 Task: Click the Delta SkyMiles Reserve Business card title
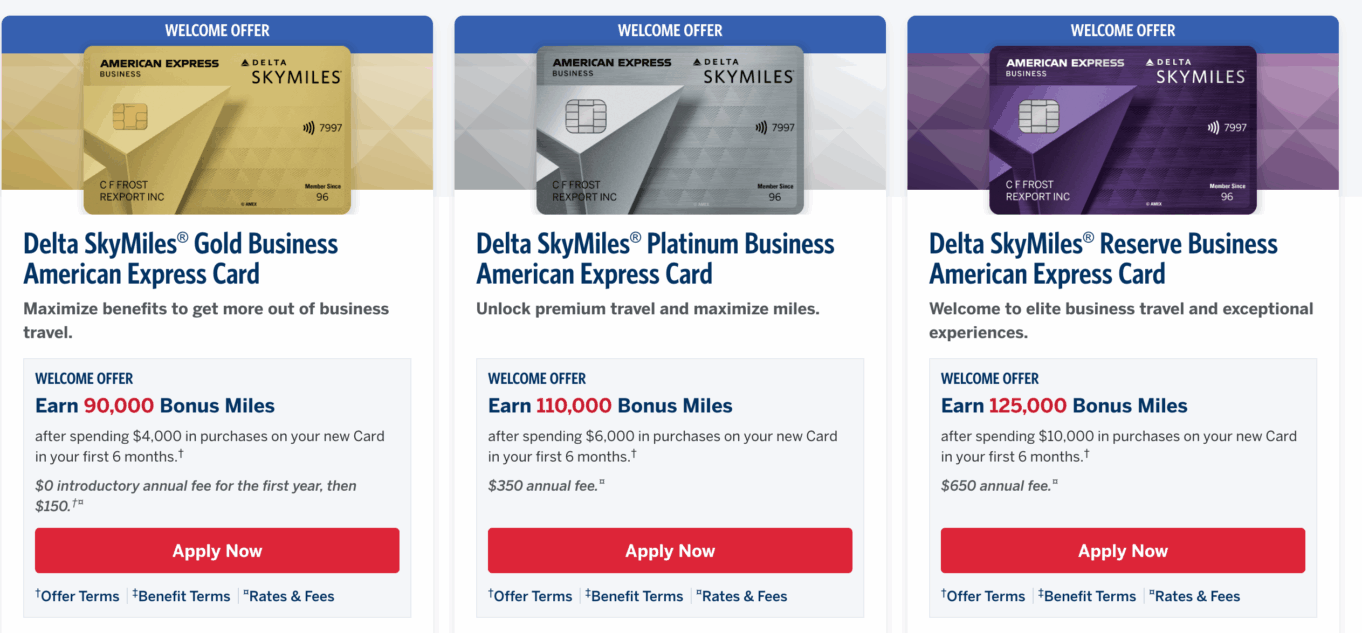pos(1103,258)
